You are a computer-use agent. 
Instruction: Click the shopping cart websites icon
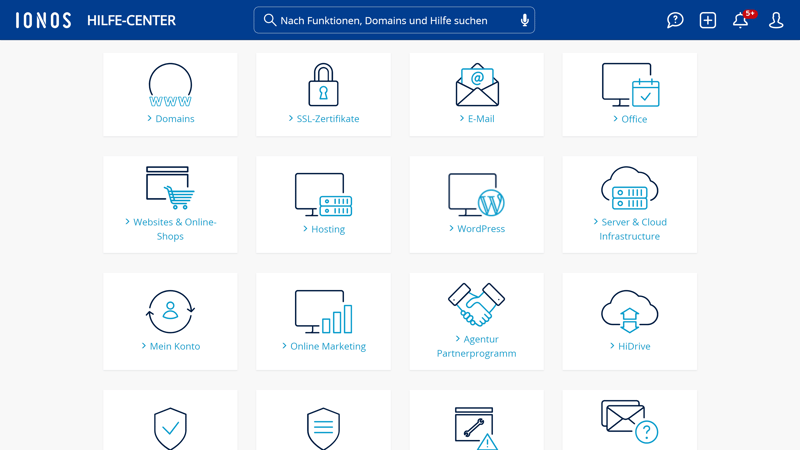(170, 188)
